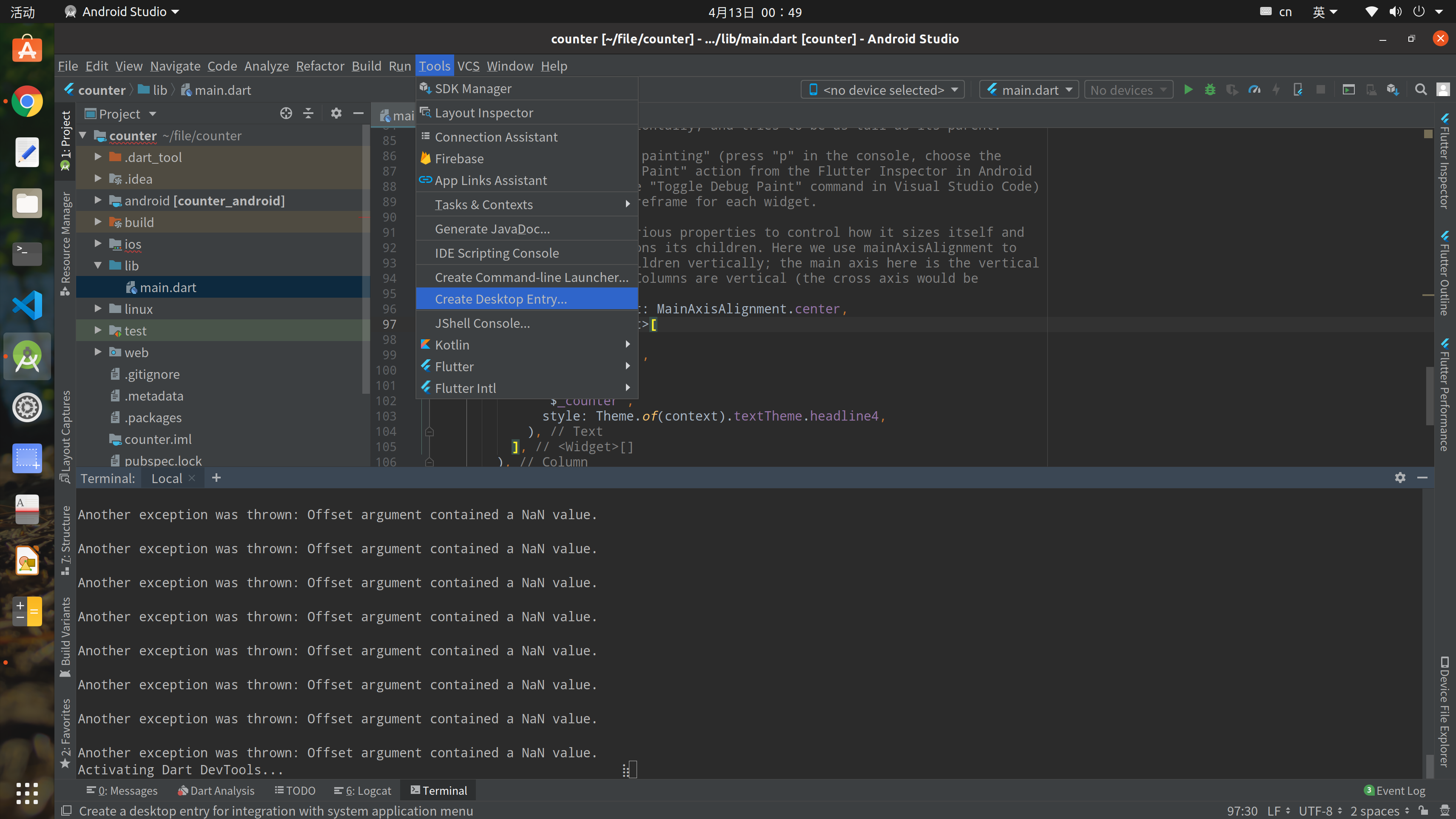Open the no device selected dropdown
The width and height of the screenshot is (1456, 819).
[883, 90]
